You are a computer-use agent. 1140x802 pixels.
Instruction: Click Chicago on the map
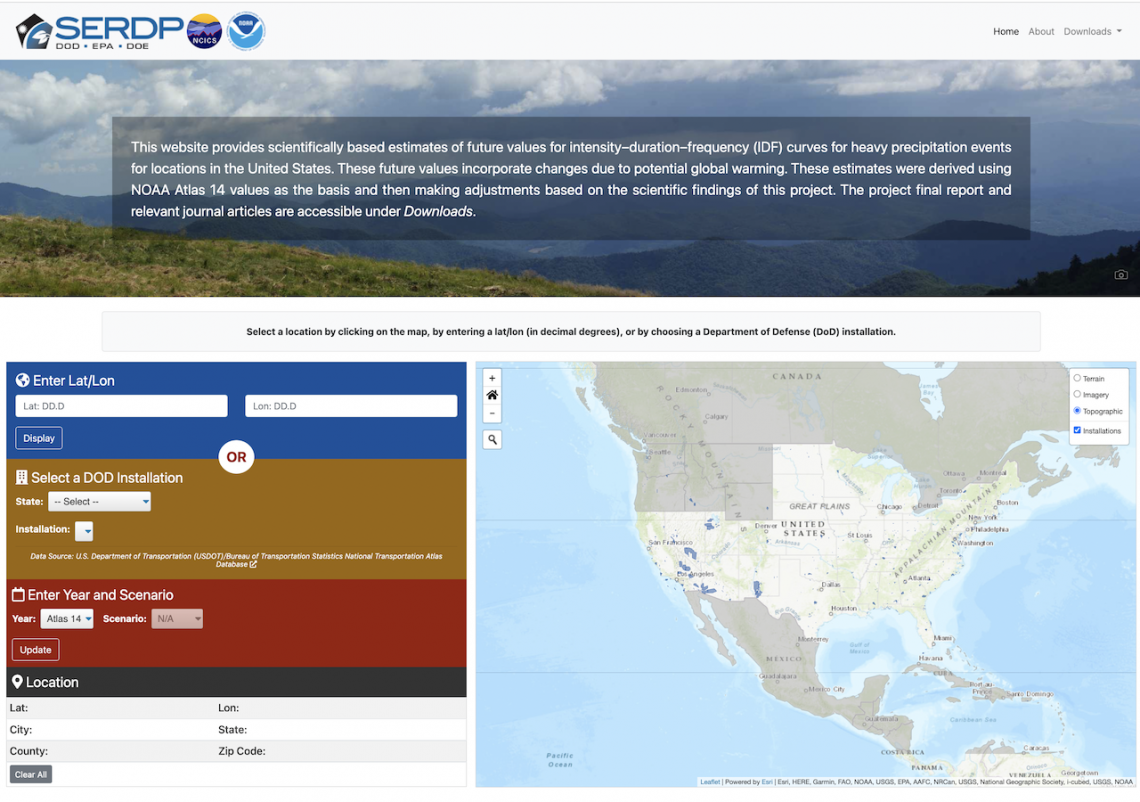889,507
